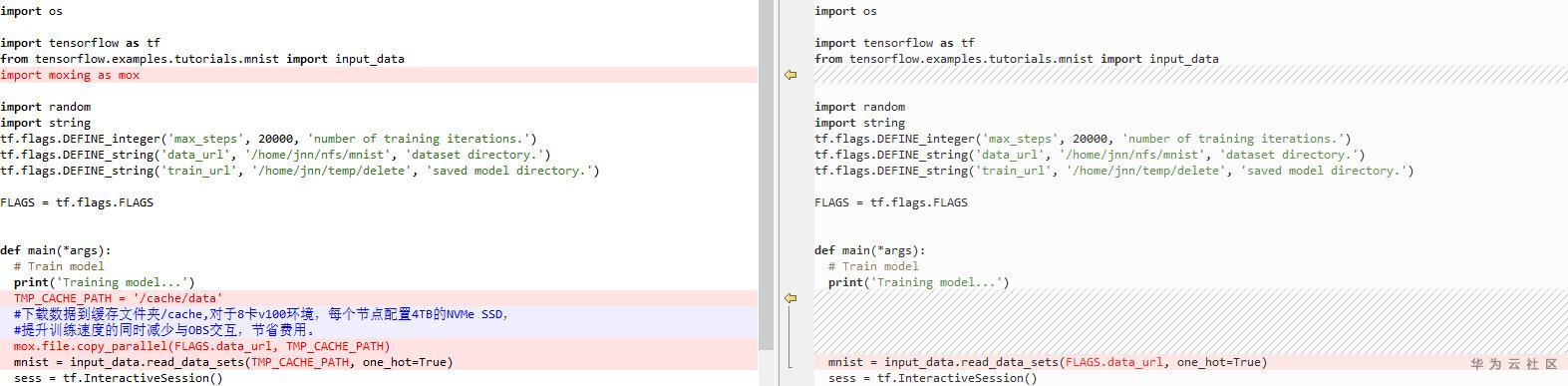Click DEFINE_string 'train_url' line in right pane
1568x386 pixels.
point(1114,171)
